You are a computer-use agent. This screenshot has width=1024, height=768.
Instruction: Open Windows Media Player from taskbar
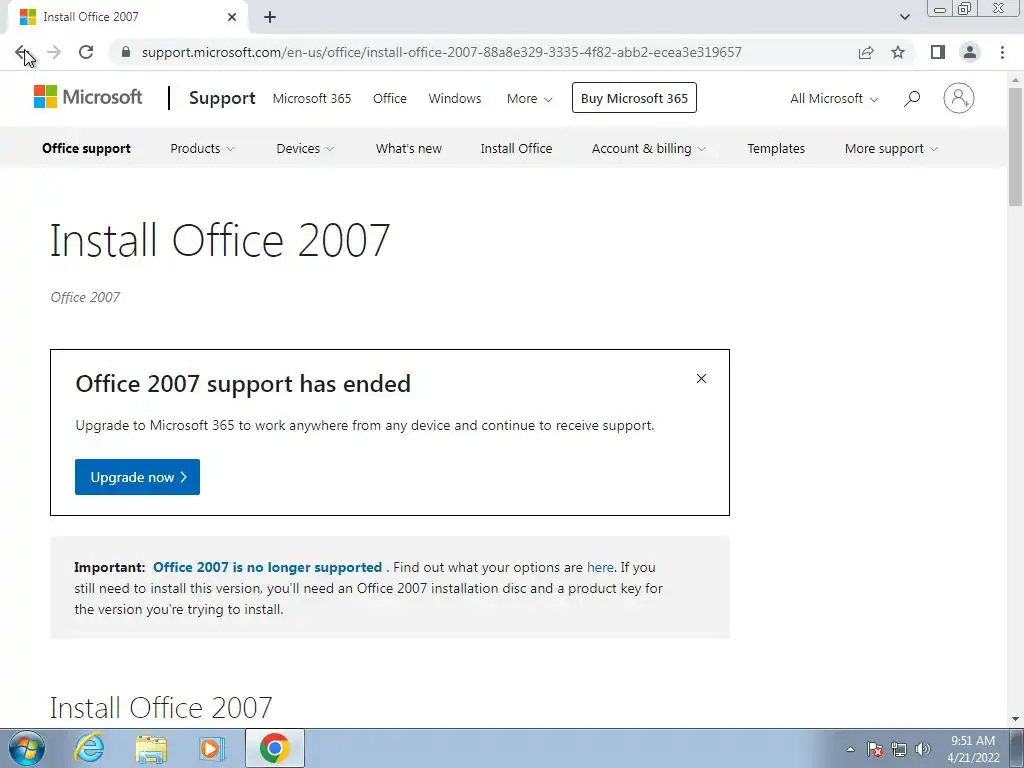(211, 748)
